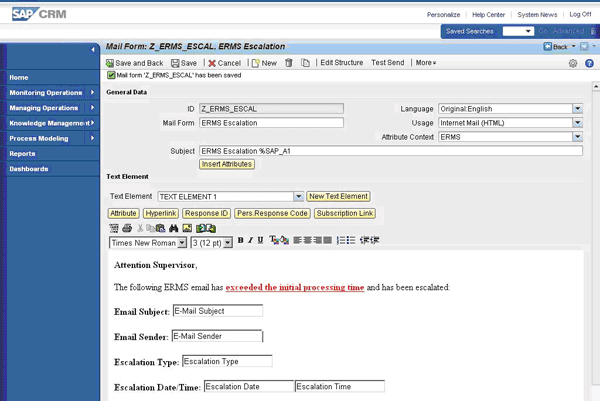Image resolution: width=600 pixels, height=401 pixels.
Task: Open the Text Element dropdown
Action: click(299, 196)
